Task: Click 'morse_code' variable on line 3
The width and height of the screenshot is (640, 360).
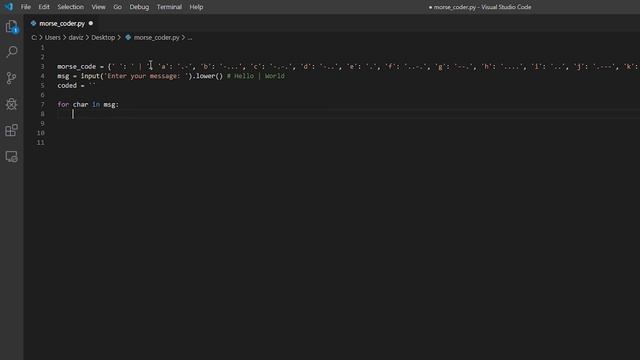Action: click(x=76, y=67)
